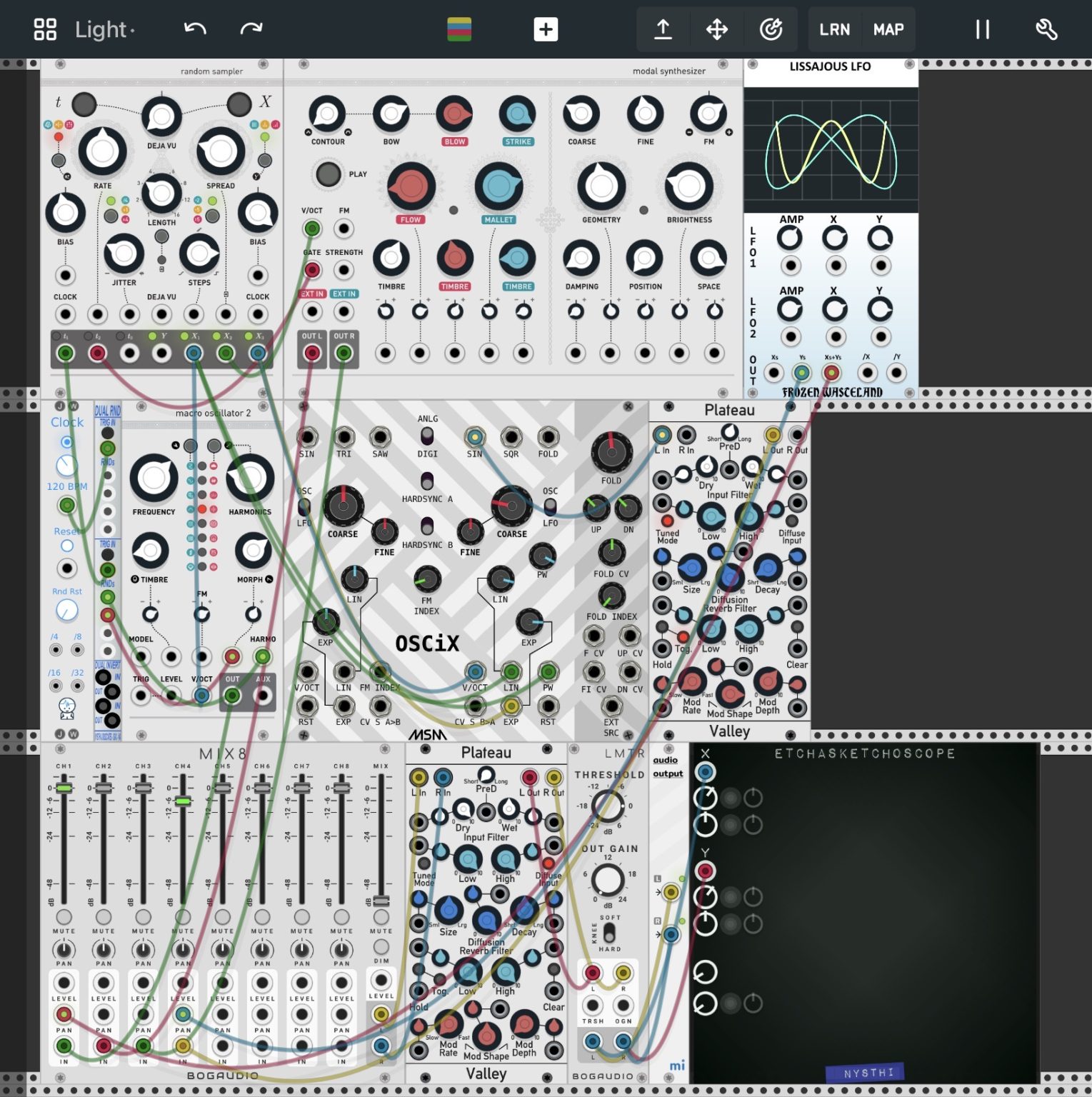Click the blue STRIKE knob on modal synthesizer

tap(518, 114)
